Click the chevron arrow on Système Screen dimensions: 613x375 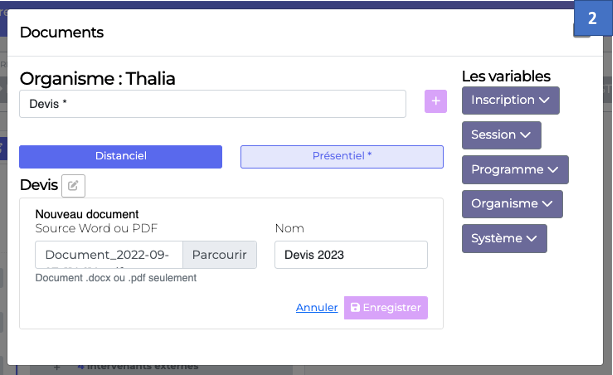click(x=531, y=238)
